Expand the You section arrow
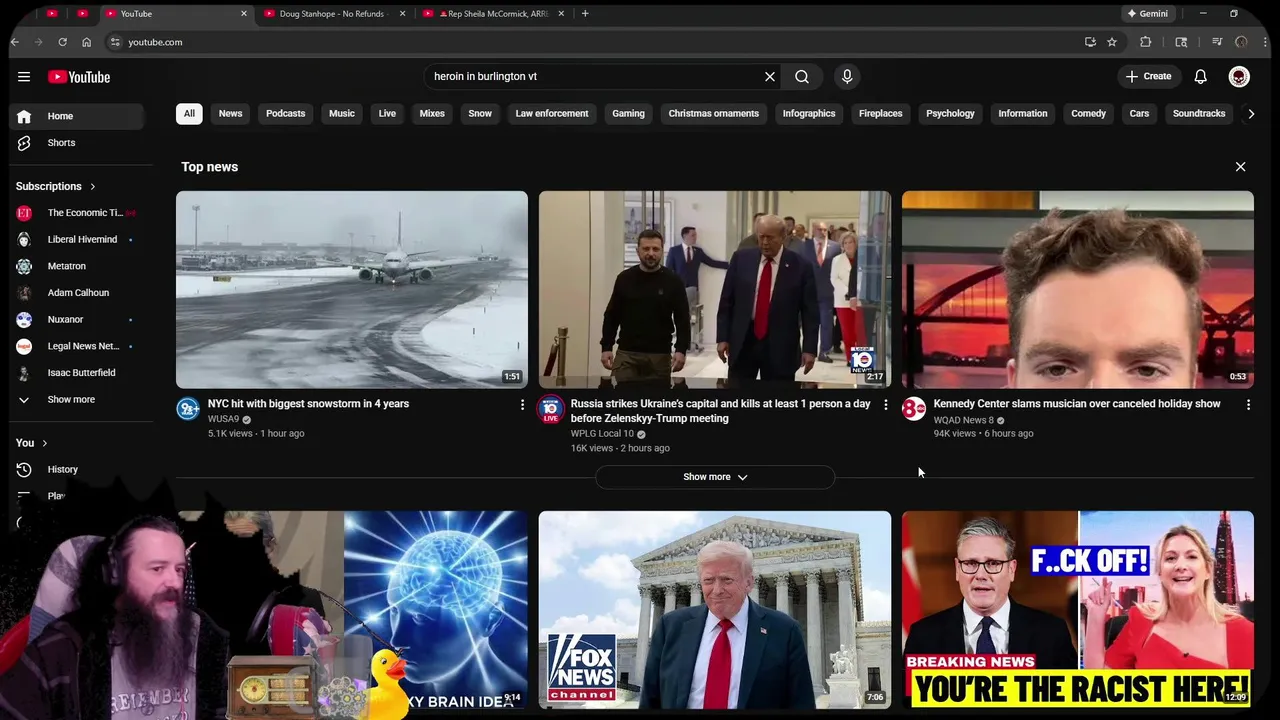This screenshot has width=1280, height=720. (45, 443)
